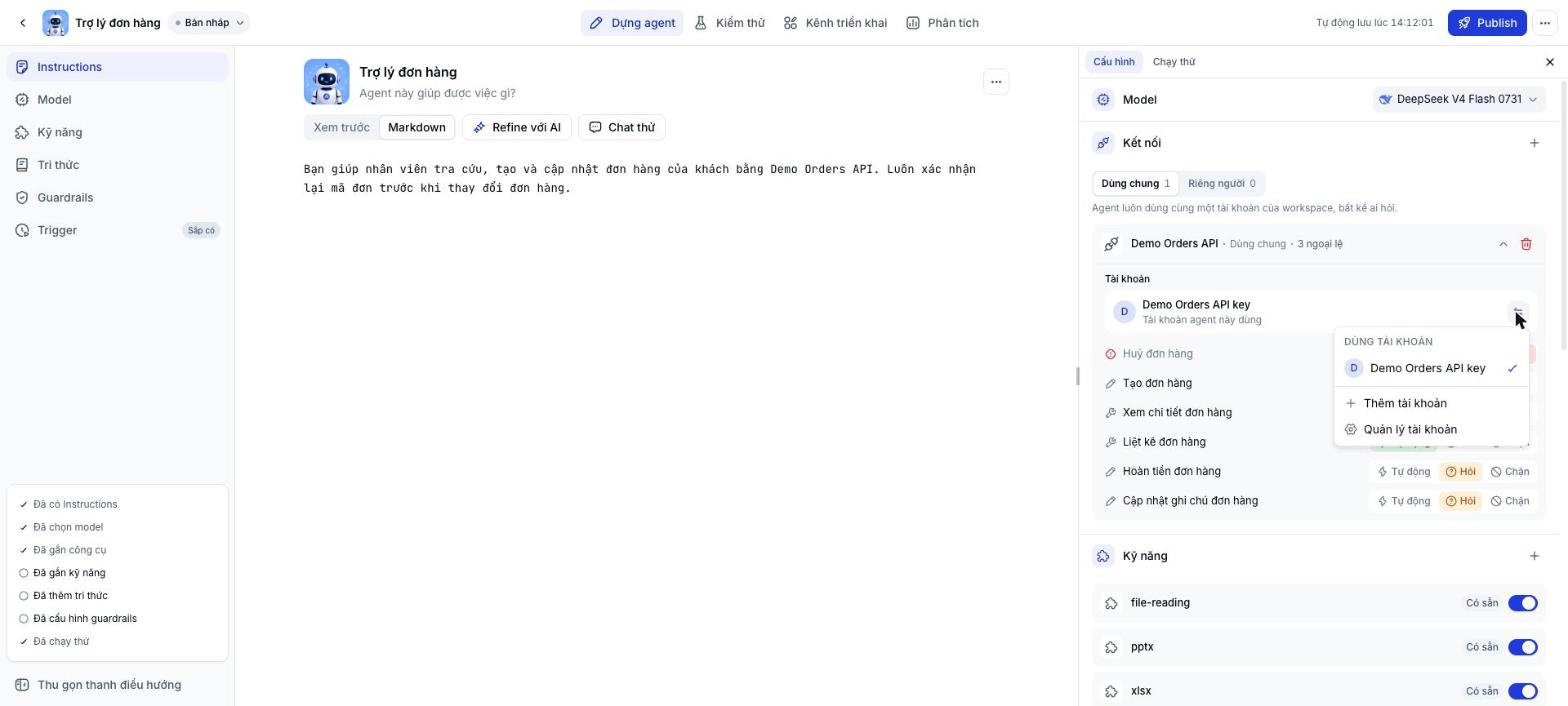Switch to Xem trước view

click(341, 127)
